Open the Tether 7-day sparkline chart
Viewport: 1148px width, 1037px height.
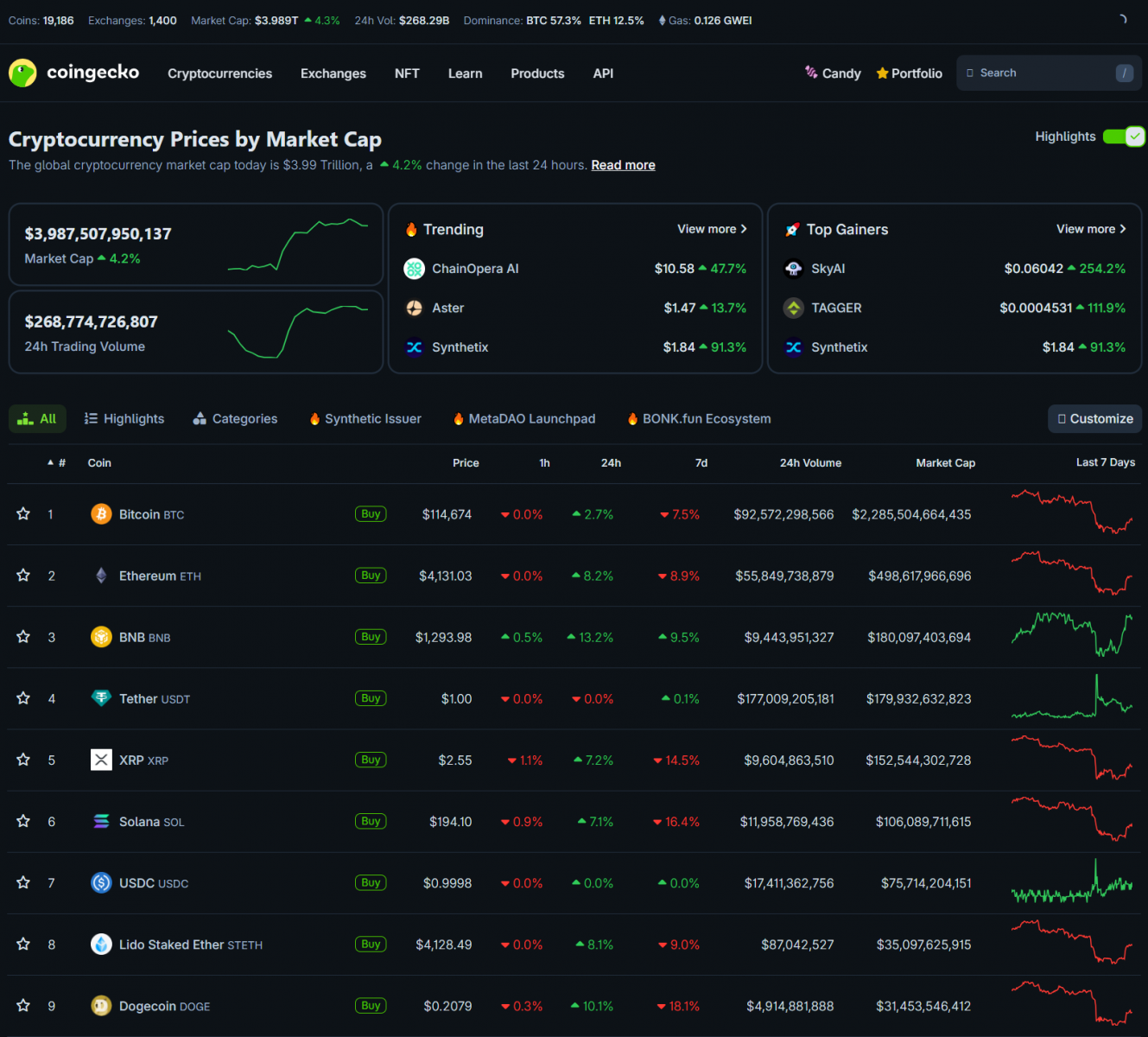coord(1071,698)
